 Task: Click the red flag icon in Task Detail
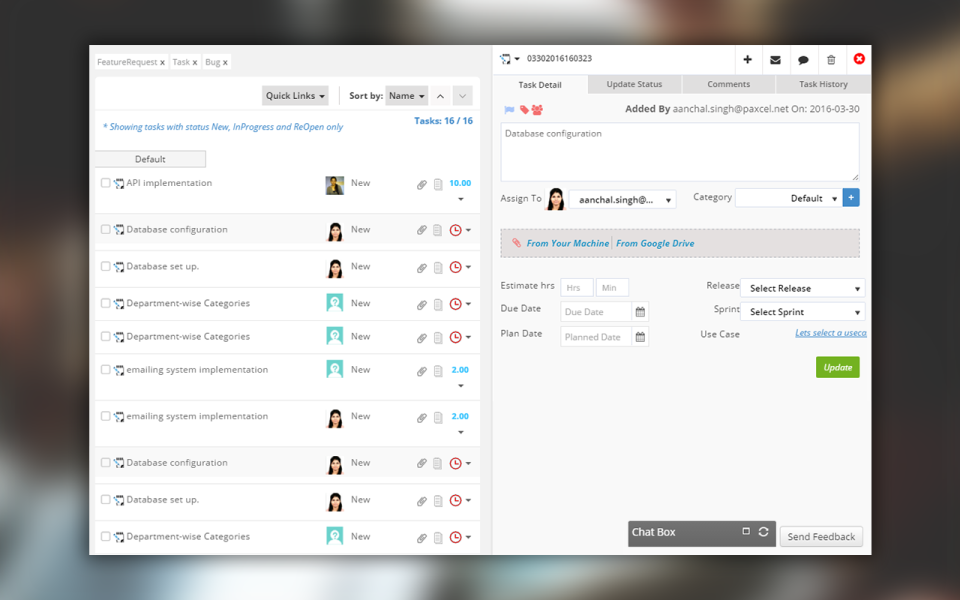509,110
